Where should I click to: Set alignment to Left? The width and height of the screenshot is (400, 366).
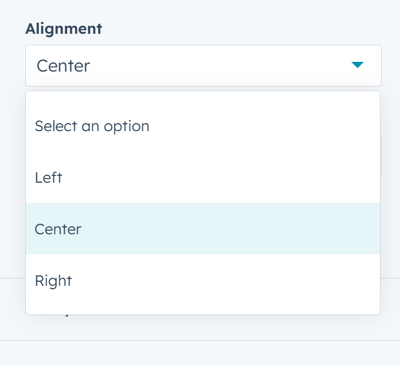point(203,177)
